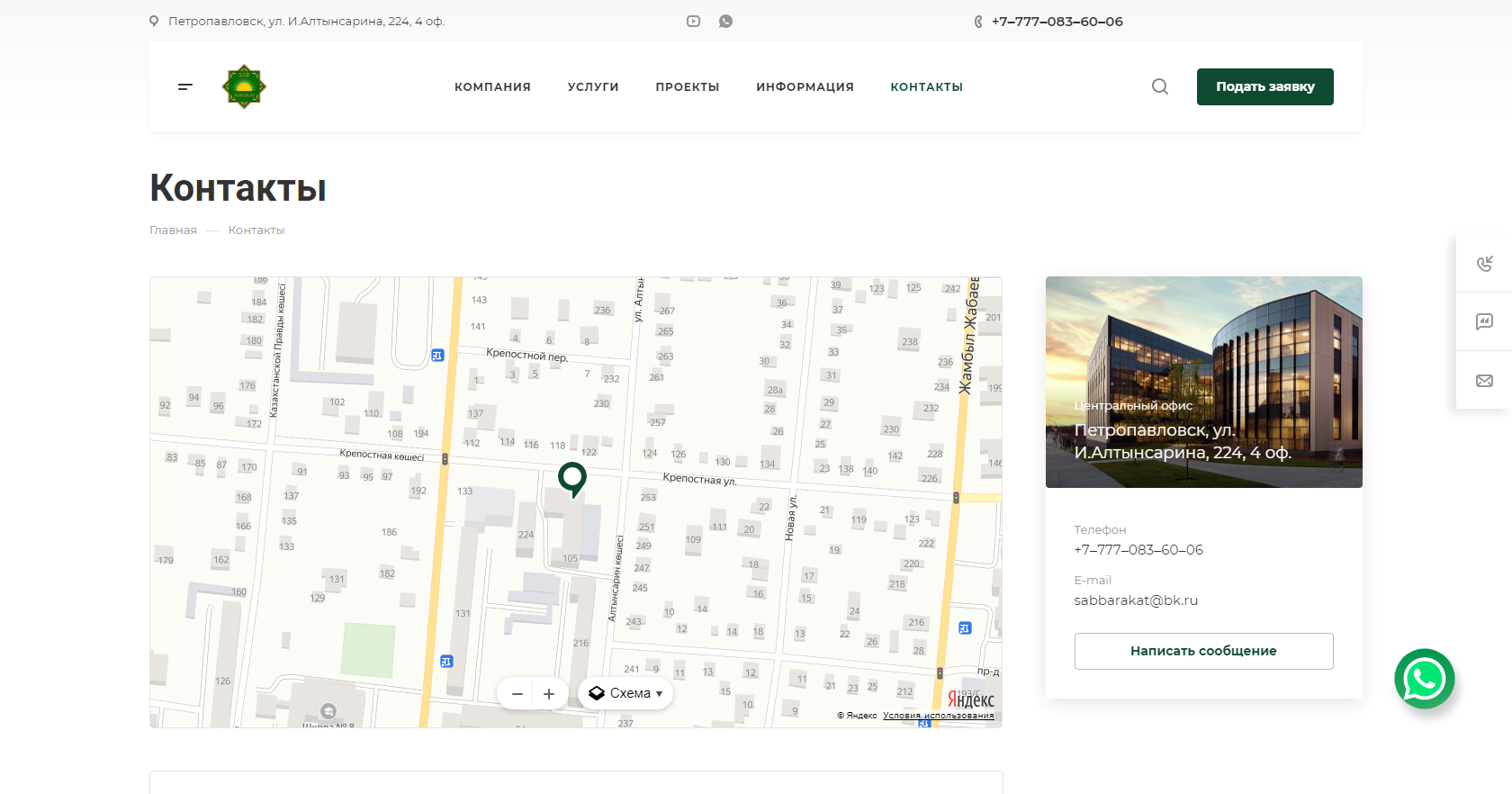Click the Контакты page heading
This screenshot has width=1512, height=794.
click(238, 188)
